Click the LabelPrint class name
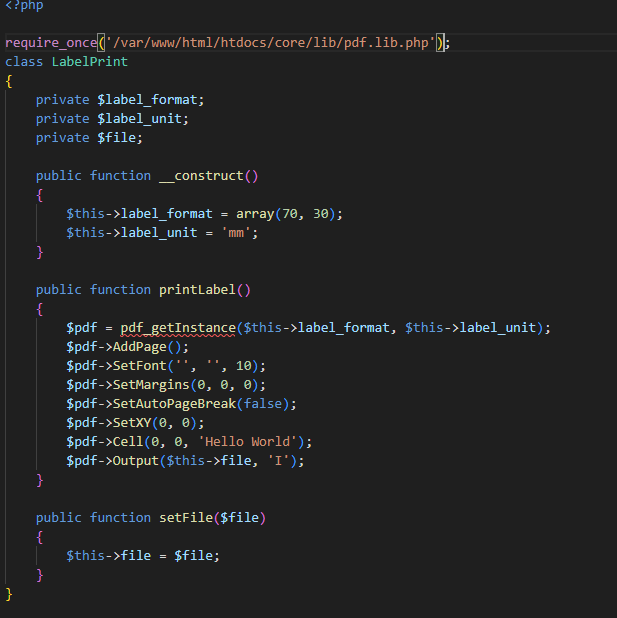The image size is (617, 618). point(90,61)
